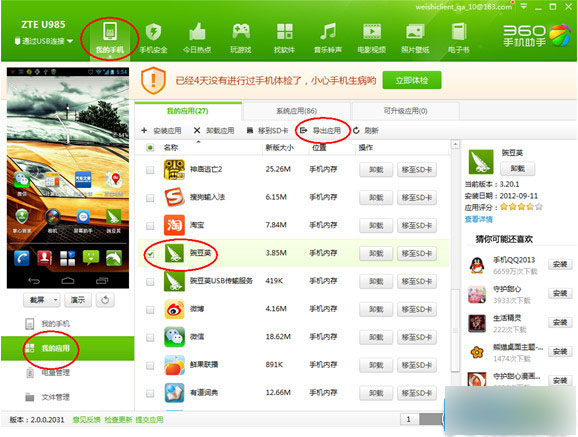578x437 pixels.
Task: Open 文件管理 in the sidebar
Action: (48, 397)
